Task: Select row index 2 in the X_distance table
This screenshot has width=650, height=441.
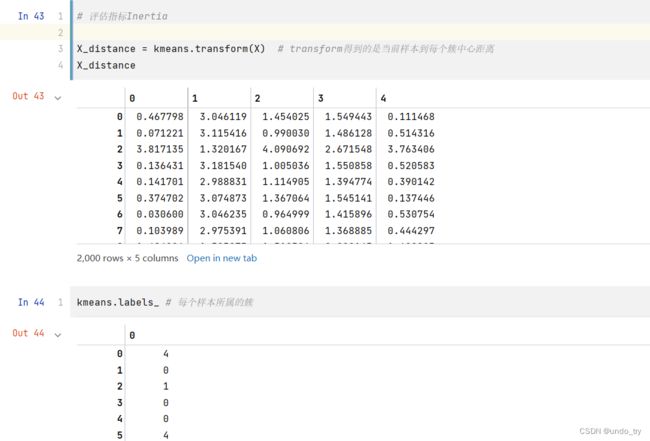Action: pyautogui.click(x=120, y=150)
